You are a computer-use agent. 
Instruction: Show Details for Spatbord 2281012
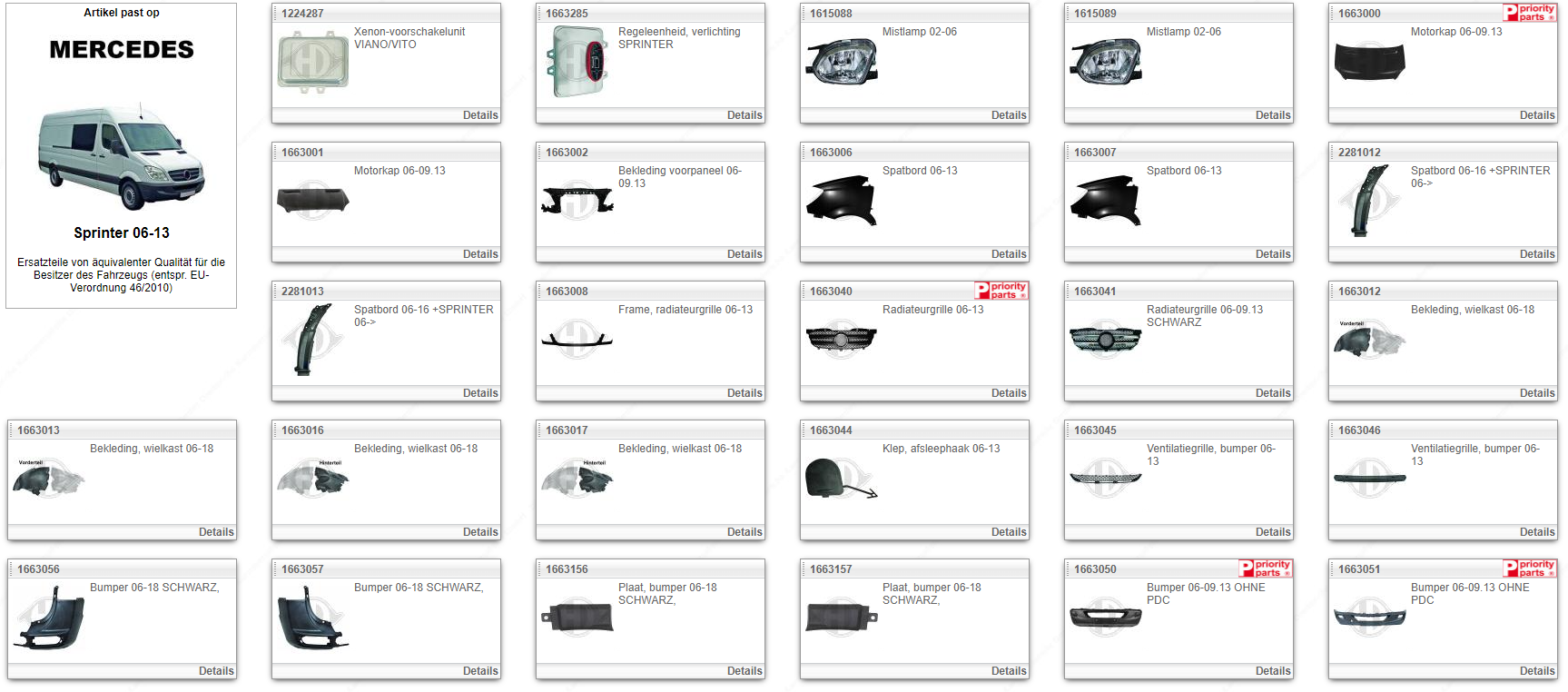1537,254
